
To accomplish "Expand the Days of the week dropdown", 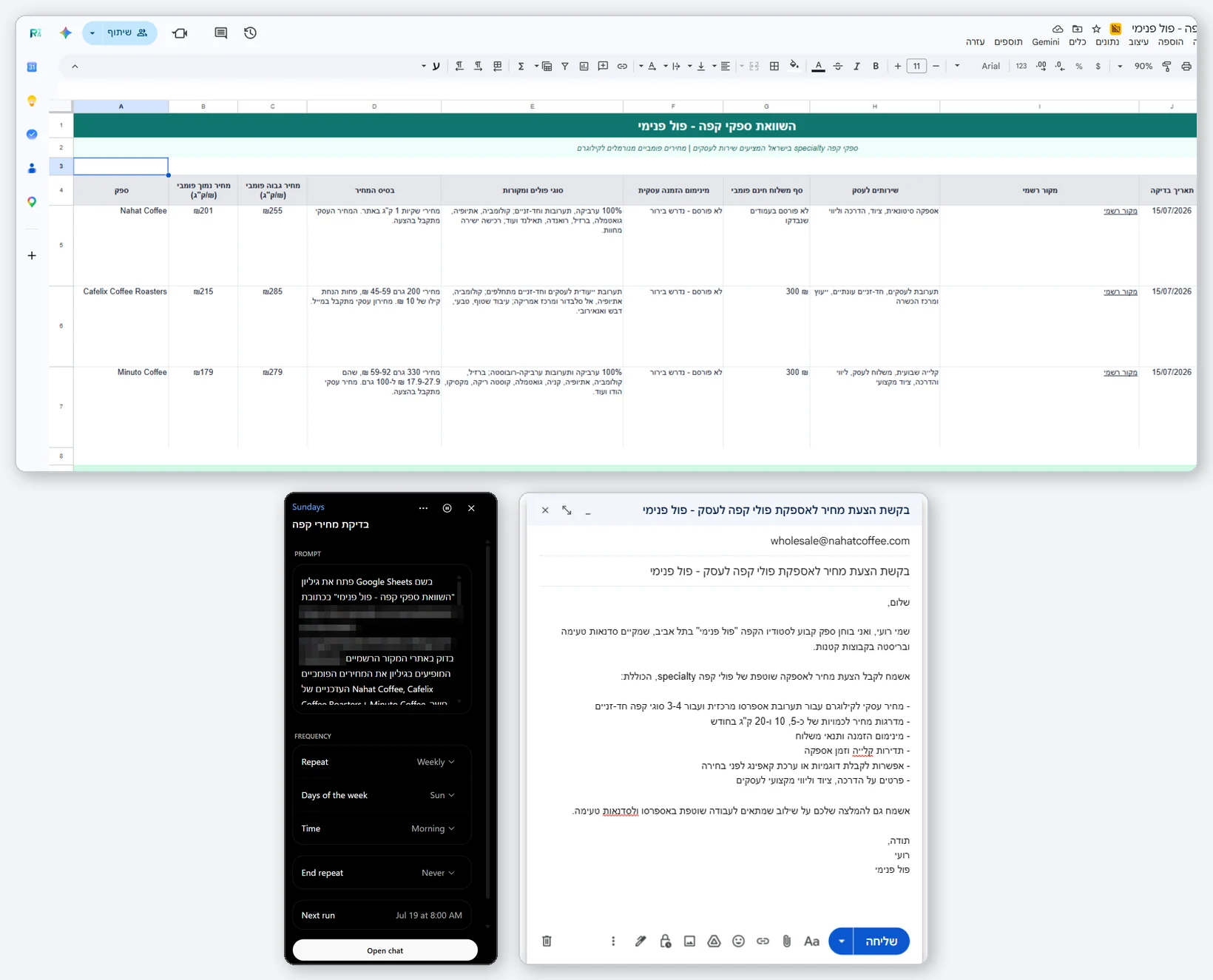I will point(442,795).
